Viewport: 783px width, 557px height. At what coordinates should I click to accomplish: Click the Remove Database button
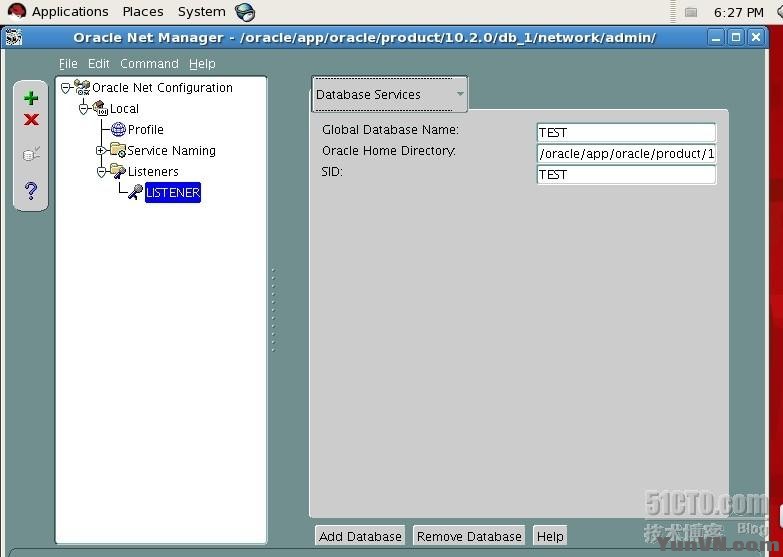point(469,536)
